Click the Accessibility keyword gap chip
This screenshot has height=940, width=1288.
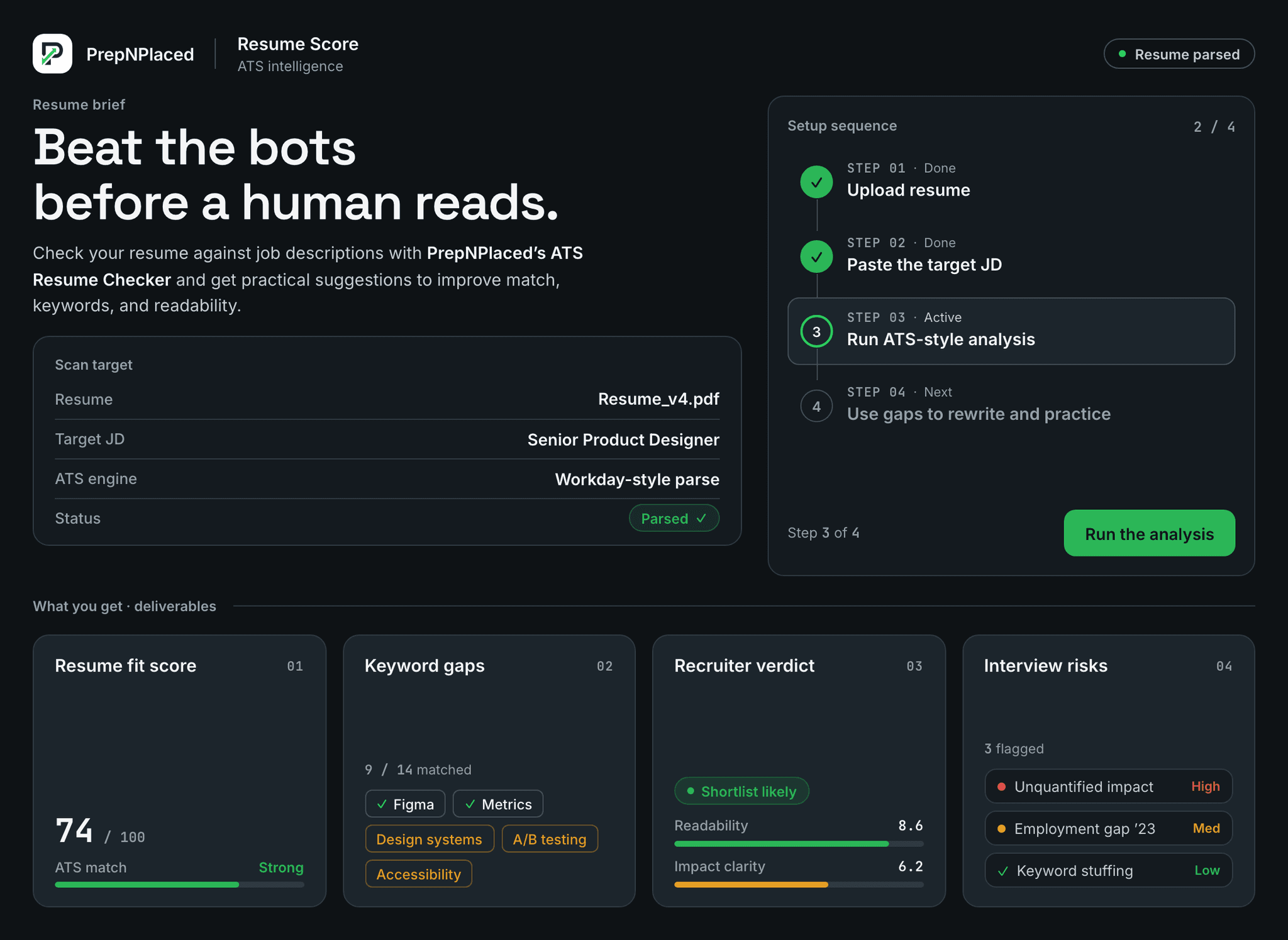coord(419,874)
